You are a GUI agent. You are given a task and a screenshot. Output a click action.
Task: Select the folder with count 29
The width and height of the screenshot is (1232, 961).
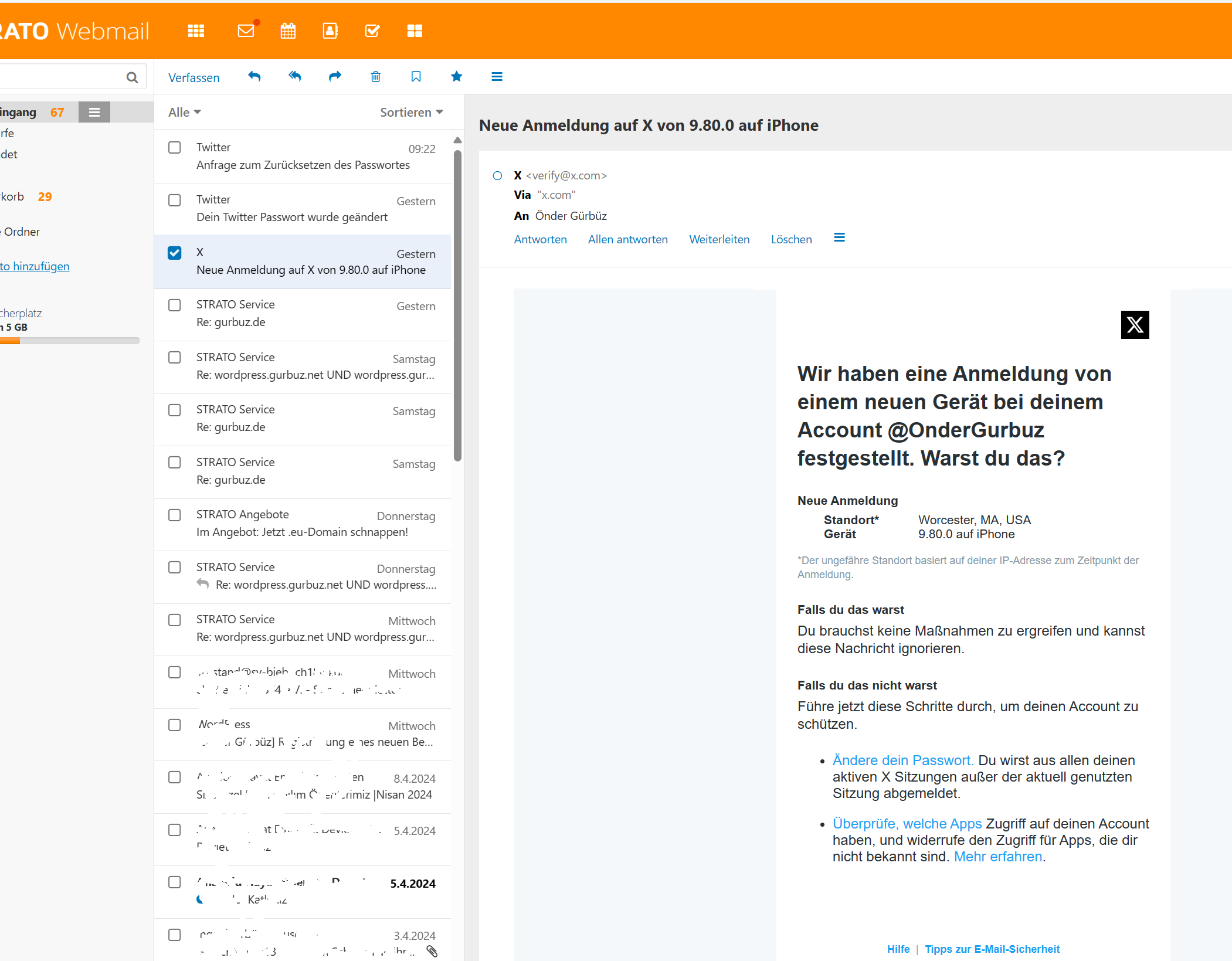[x=26, y=197]
